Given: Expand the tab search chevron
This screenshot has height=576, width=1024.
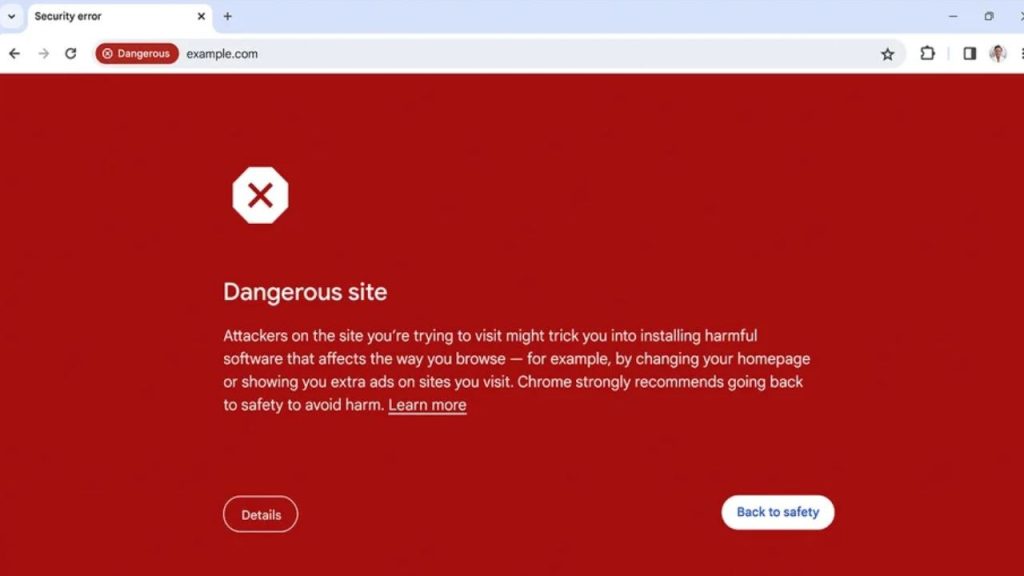Looking at the screenshot, I should coord(12,16).
